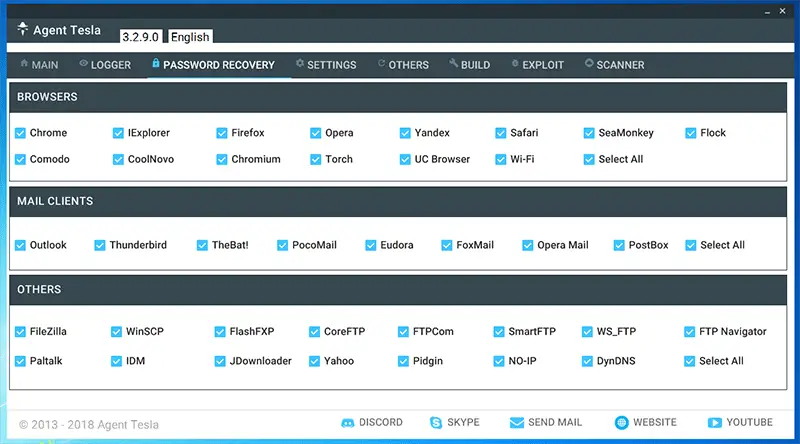Image resolution: width=800 pixels, height=444 pixels.
Task: Toggle the WinSCP checkbox
Action: coord(116,332)
